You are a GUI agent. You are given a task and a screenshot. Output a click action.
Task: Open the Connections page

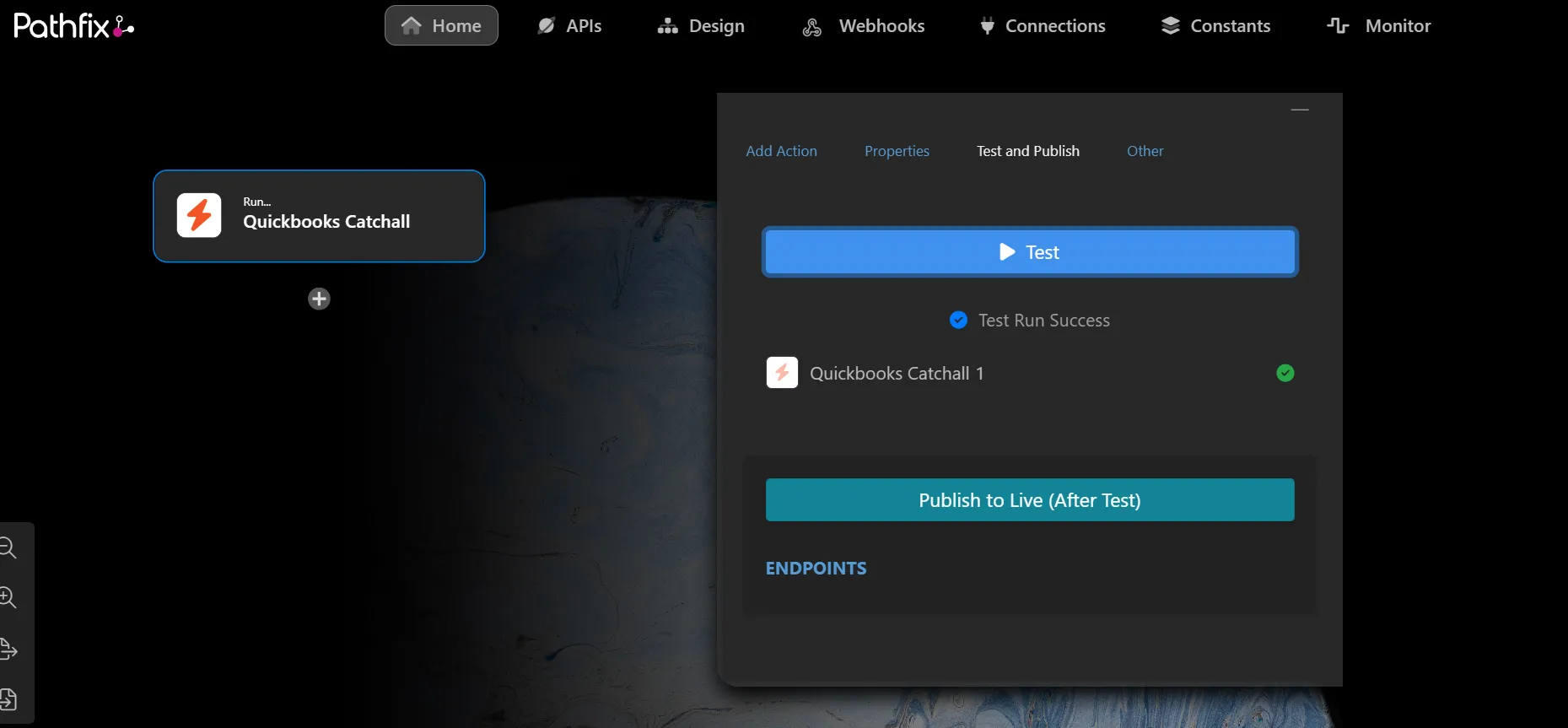coord(1043,26)
